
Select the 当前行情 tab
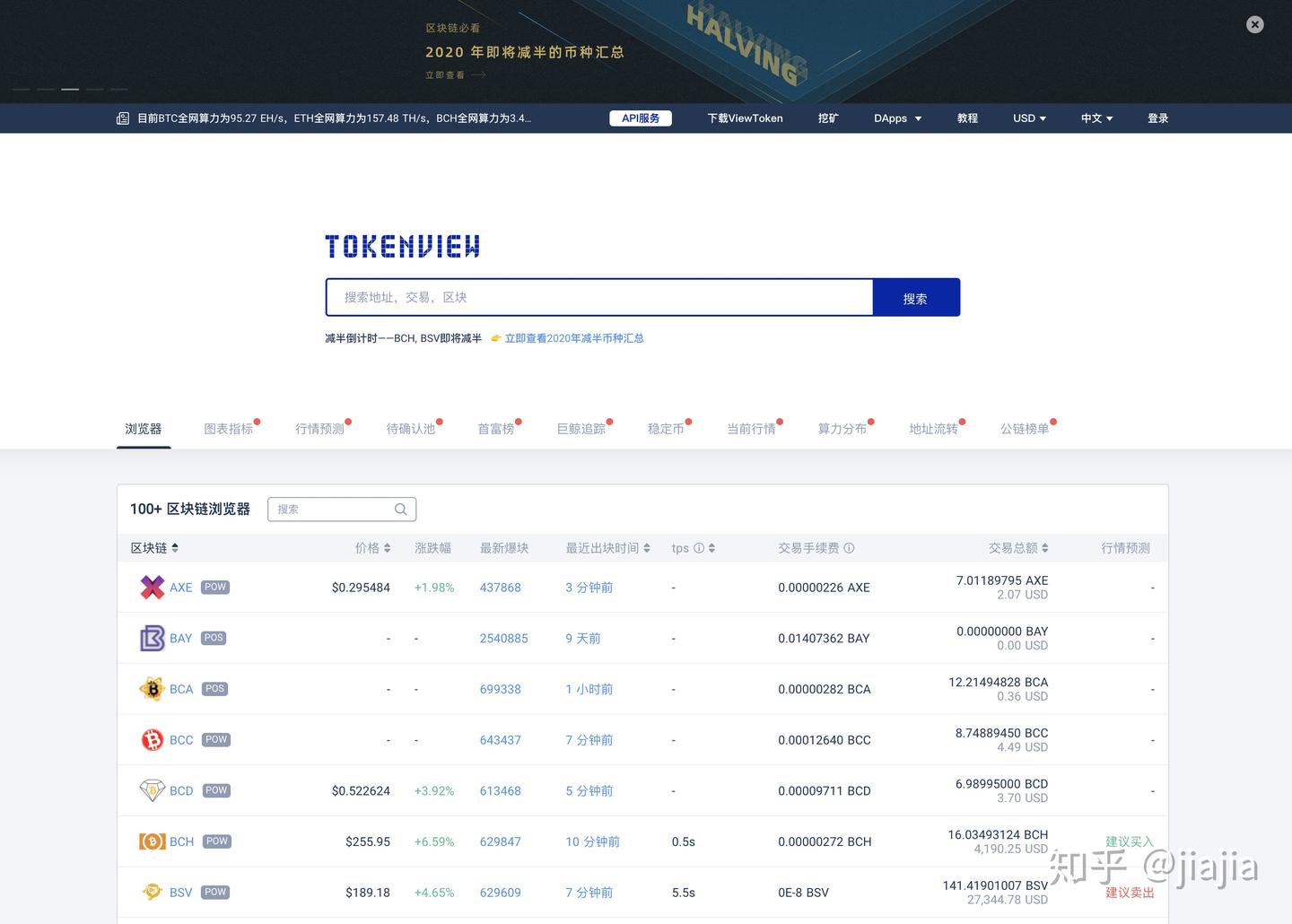[751, 429]
